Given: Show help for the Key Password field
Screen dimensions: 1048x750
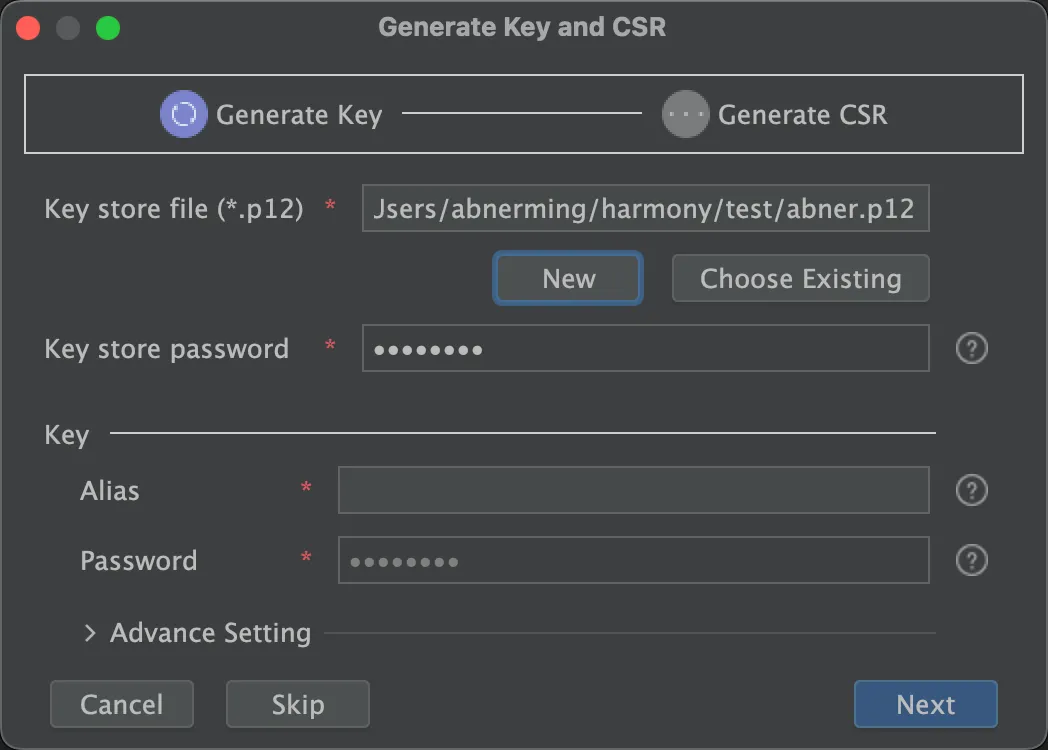Looking at the screenshot, I should (x=972, y=560).
